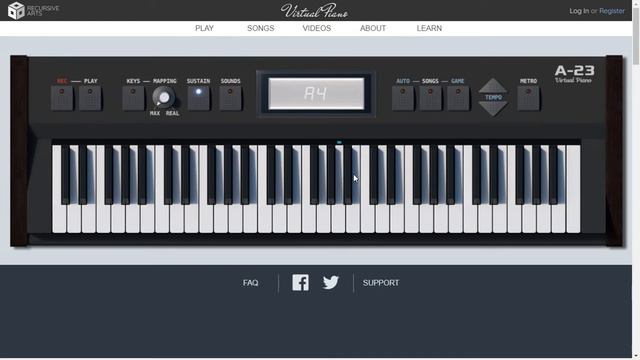Click the A-23 model label
Viewport: 640px width, 360px height.
point(575,71)
